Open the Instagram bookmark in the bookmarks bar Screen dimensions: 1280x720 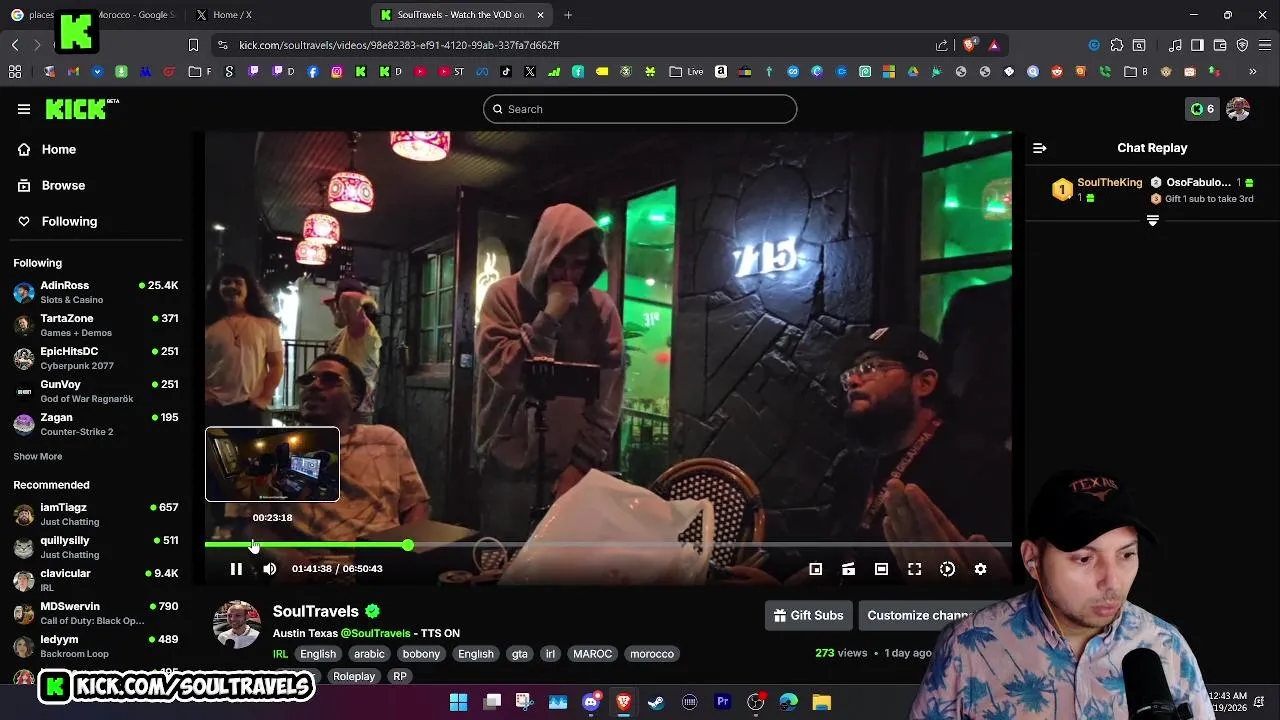(x=337, y=72)
